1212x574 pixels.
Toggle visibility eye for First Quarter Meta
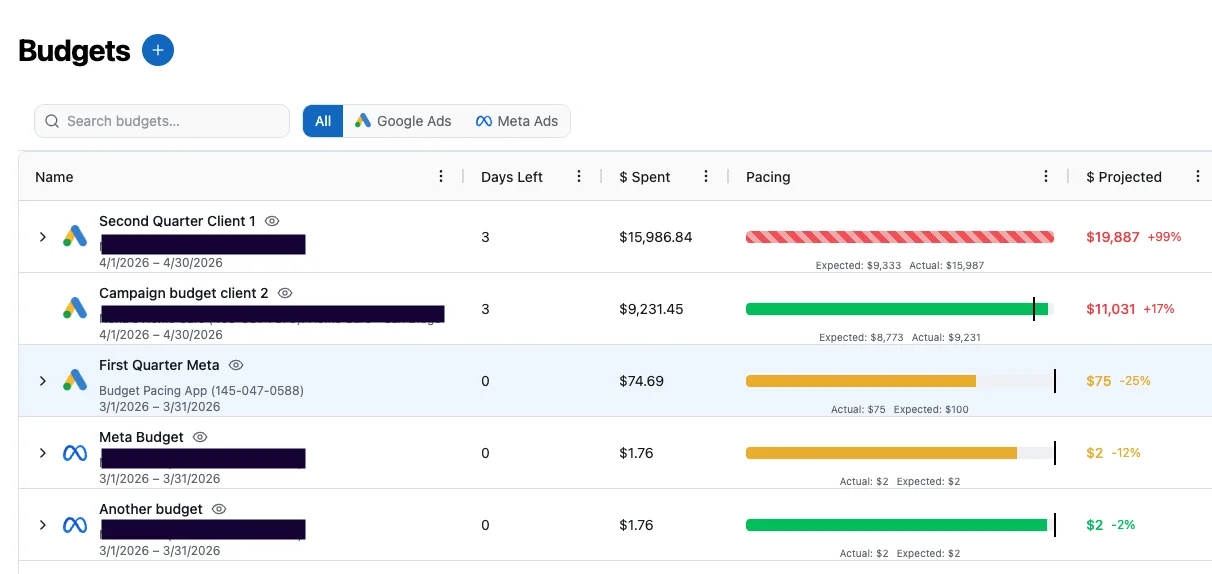[x=236, y=365]
